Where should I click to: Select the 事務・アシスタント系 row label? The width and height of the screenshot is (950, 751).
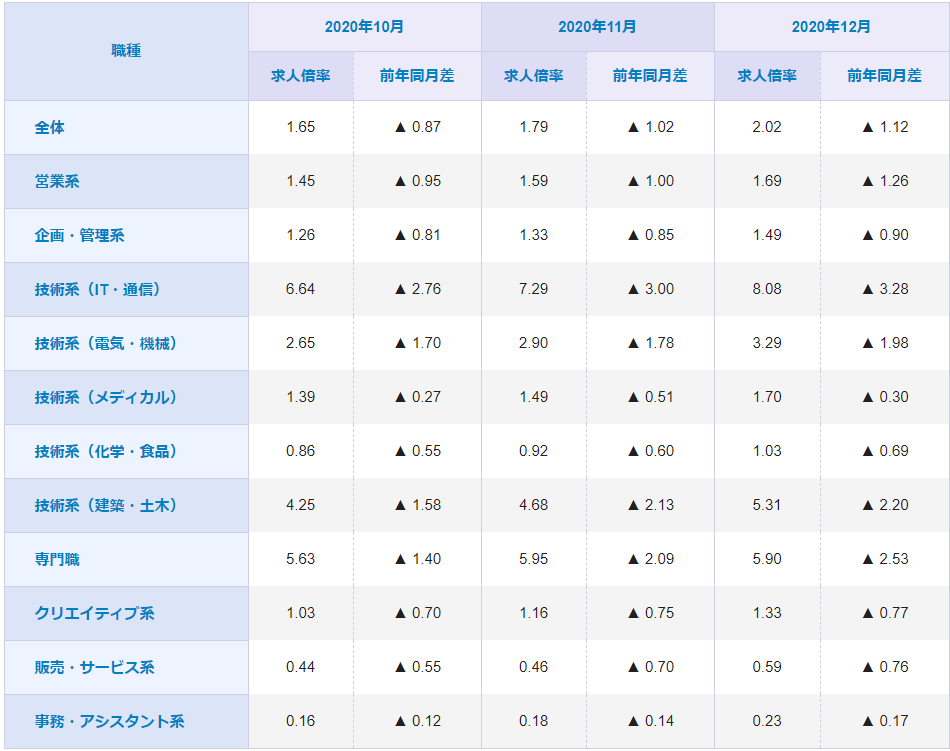[x=110, y=721]
